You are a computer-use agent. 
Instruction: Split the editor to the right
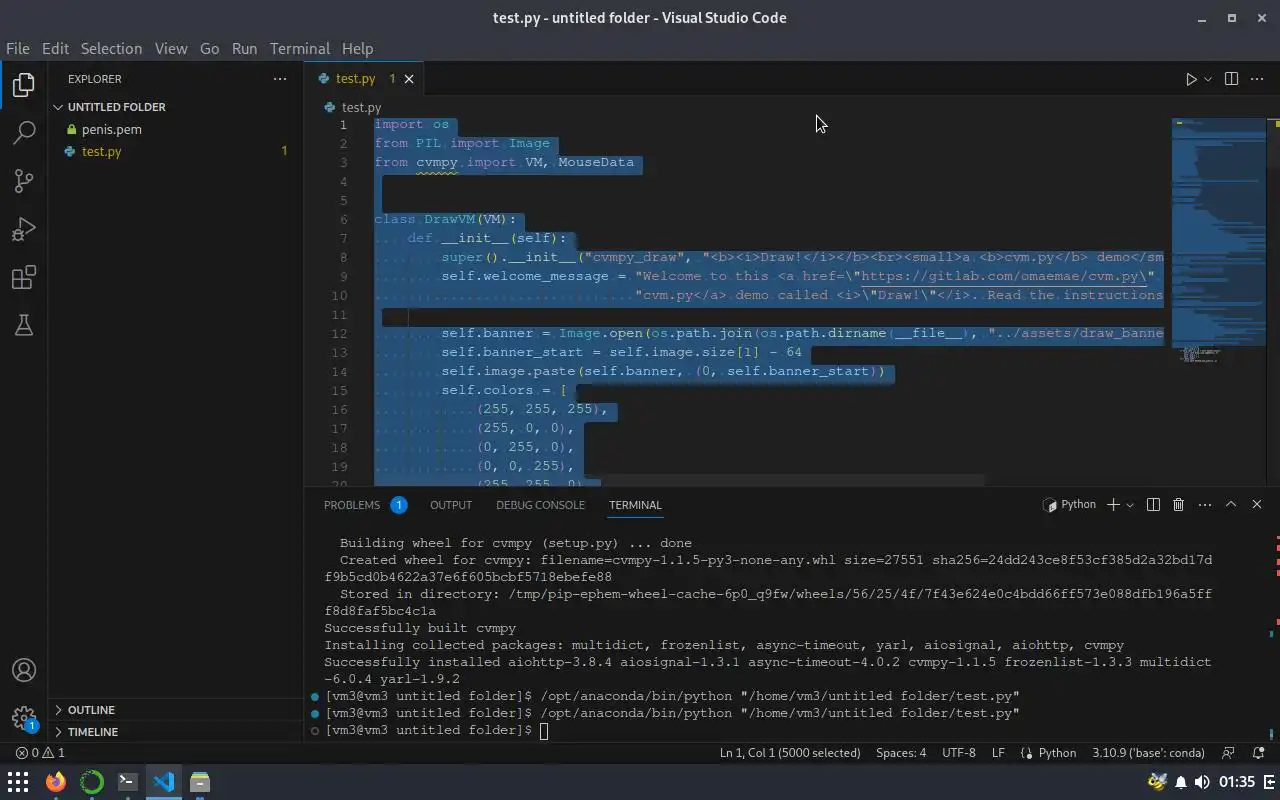point(1231,79)
